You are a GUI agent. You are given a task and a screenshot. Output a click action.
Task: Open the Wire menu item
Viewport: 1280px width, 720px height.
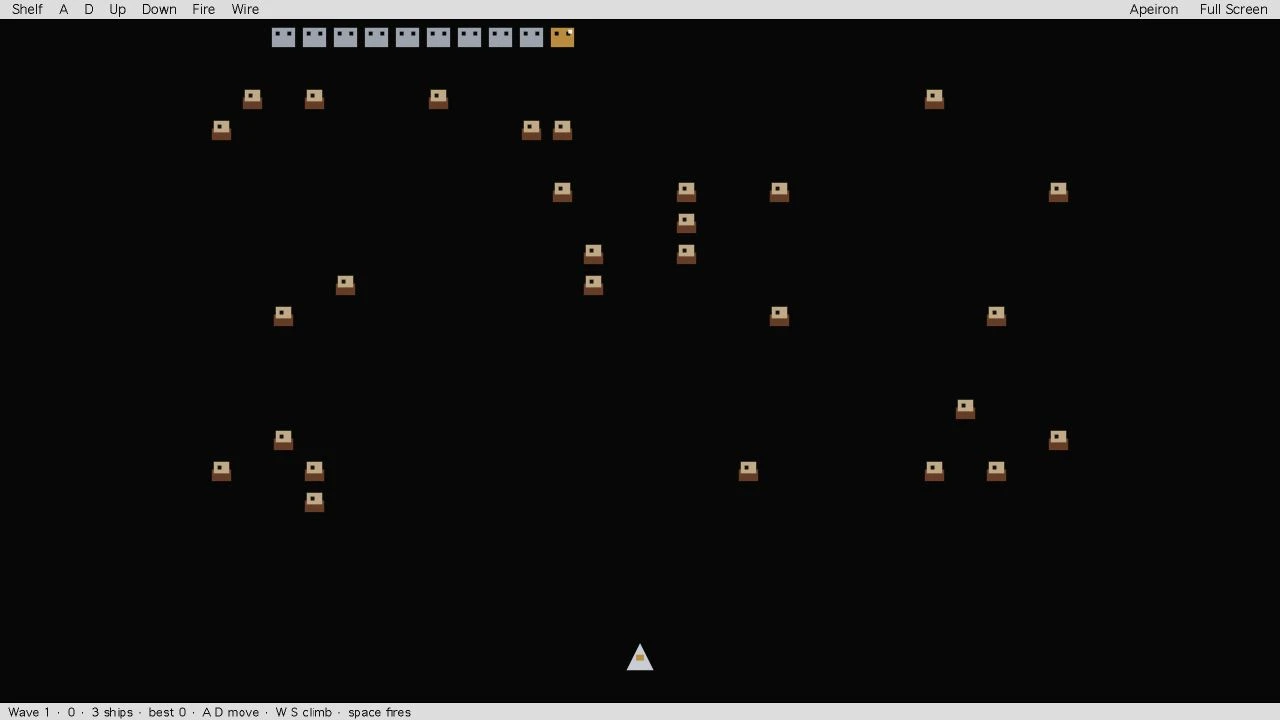[x=245, y=9]
